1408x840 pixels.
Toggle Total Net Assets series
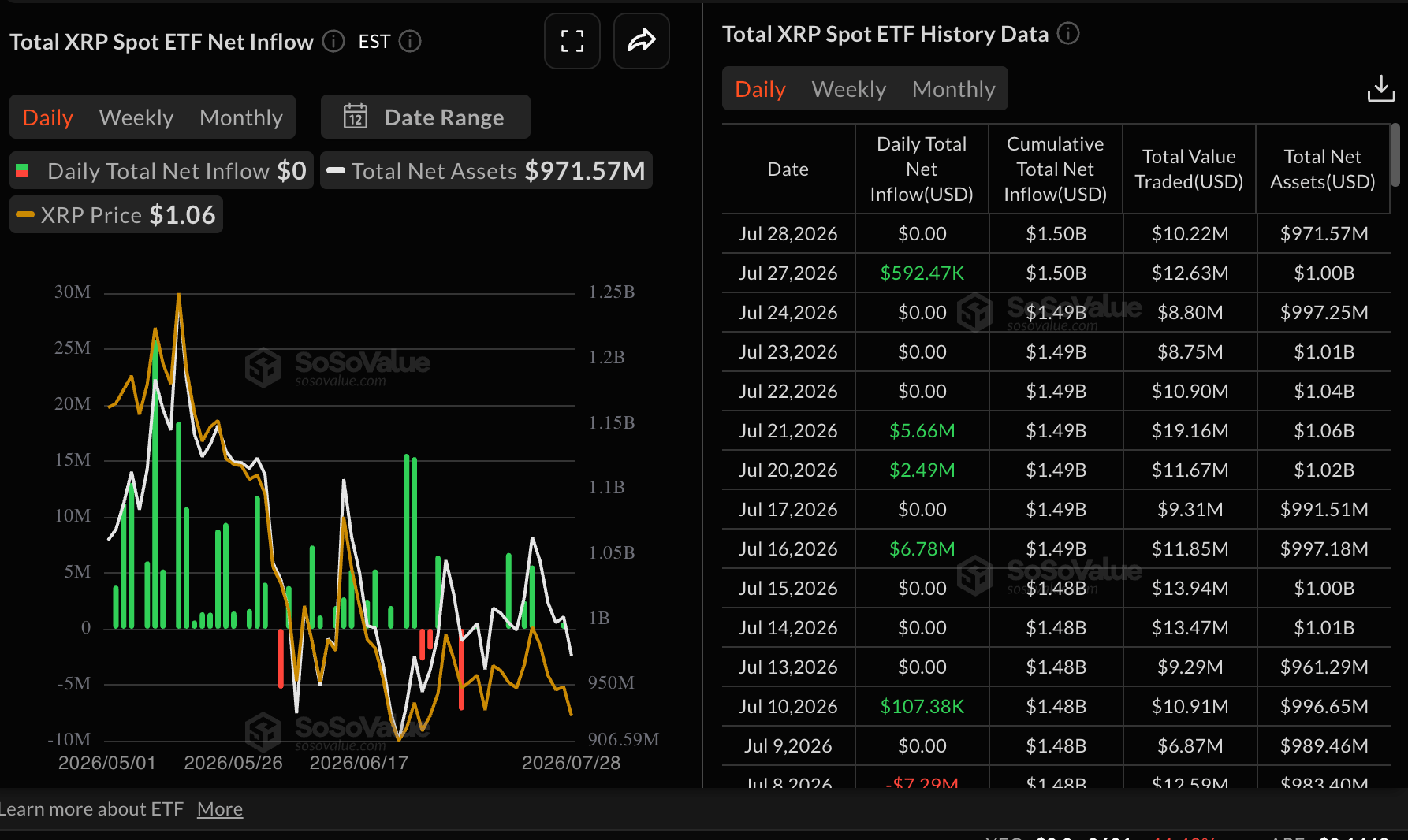[x=486, y=170]
